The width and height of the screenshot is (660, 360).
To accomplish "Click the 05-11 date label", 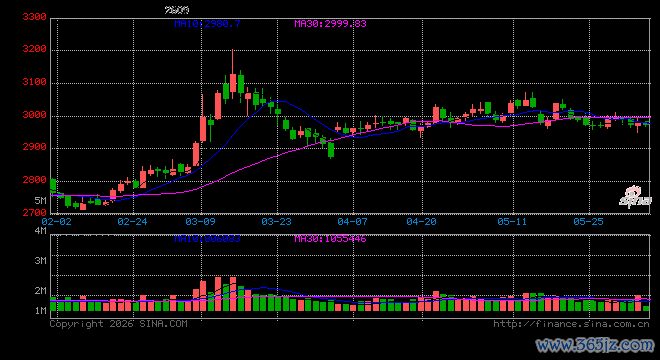I will tap(512, 221).
